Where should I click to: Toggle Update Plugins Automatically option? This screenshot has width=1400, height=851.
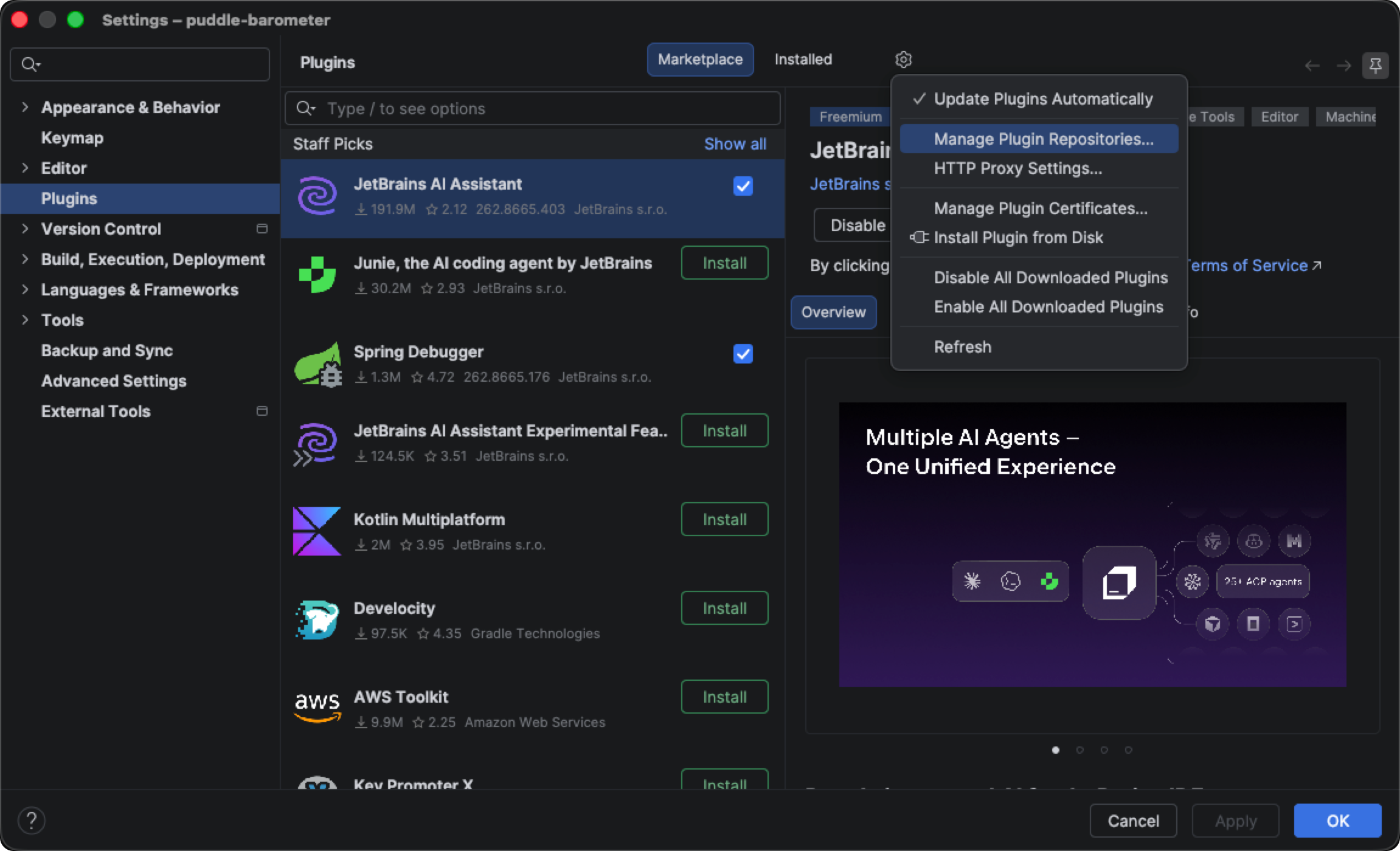click(x=1039, y=99)
